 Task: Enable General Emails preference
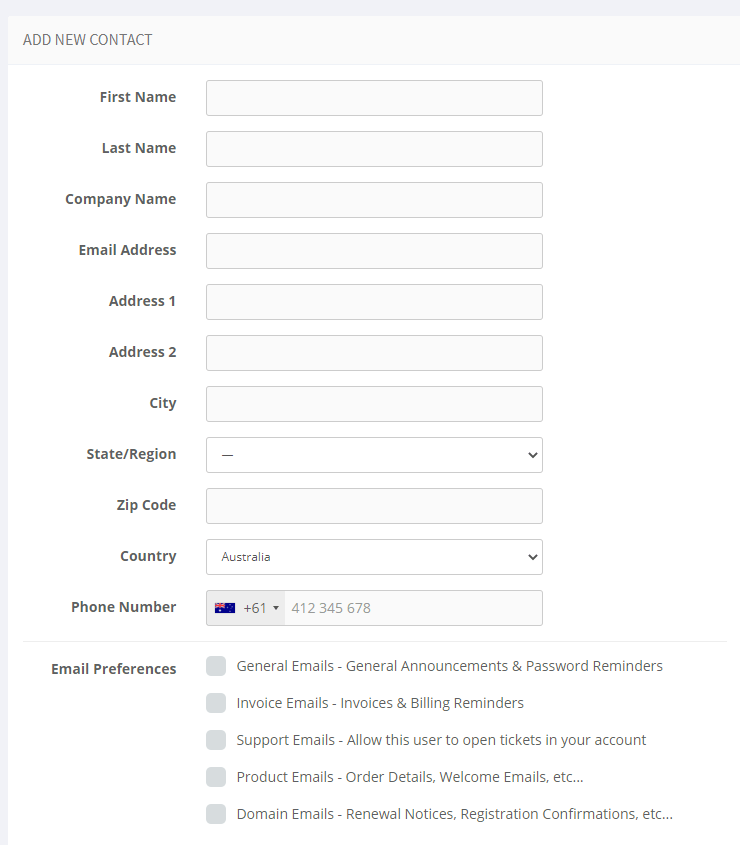(216, 665)
